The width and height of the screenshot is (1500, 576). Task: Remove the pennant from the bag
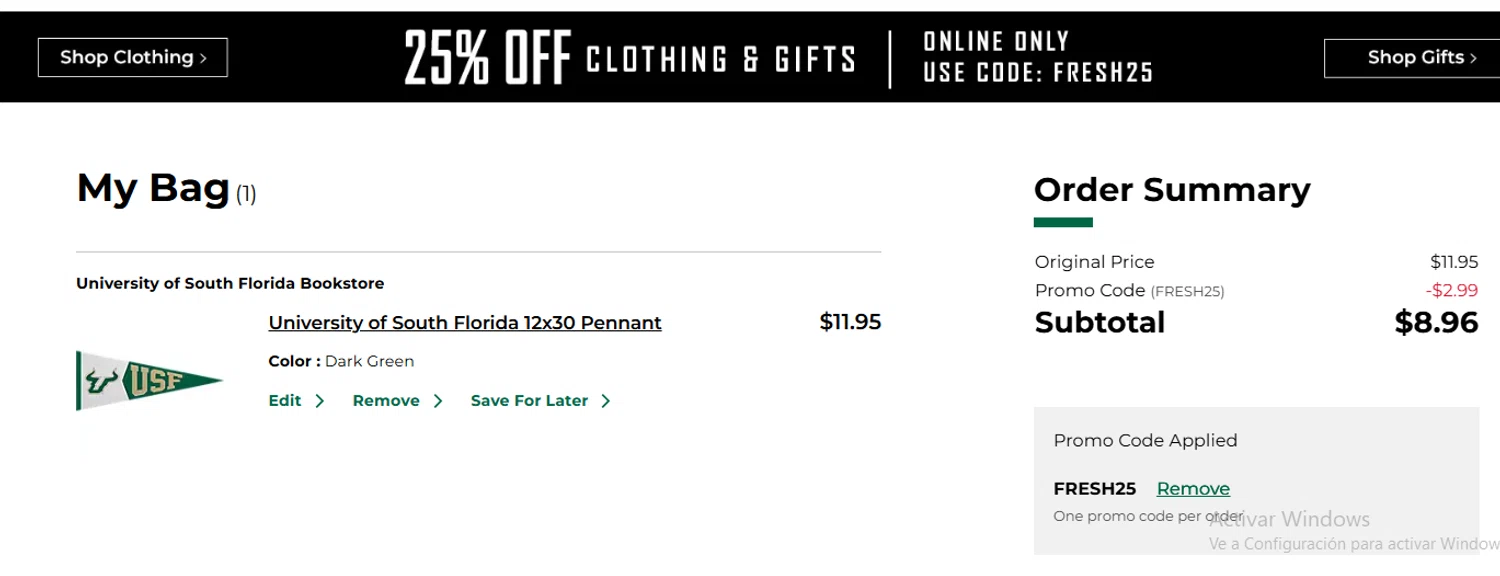[386, 401]
